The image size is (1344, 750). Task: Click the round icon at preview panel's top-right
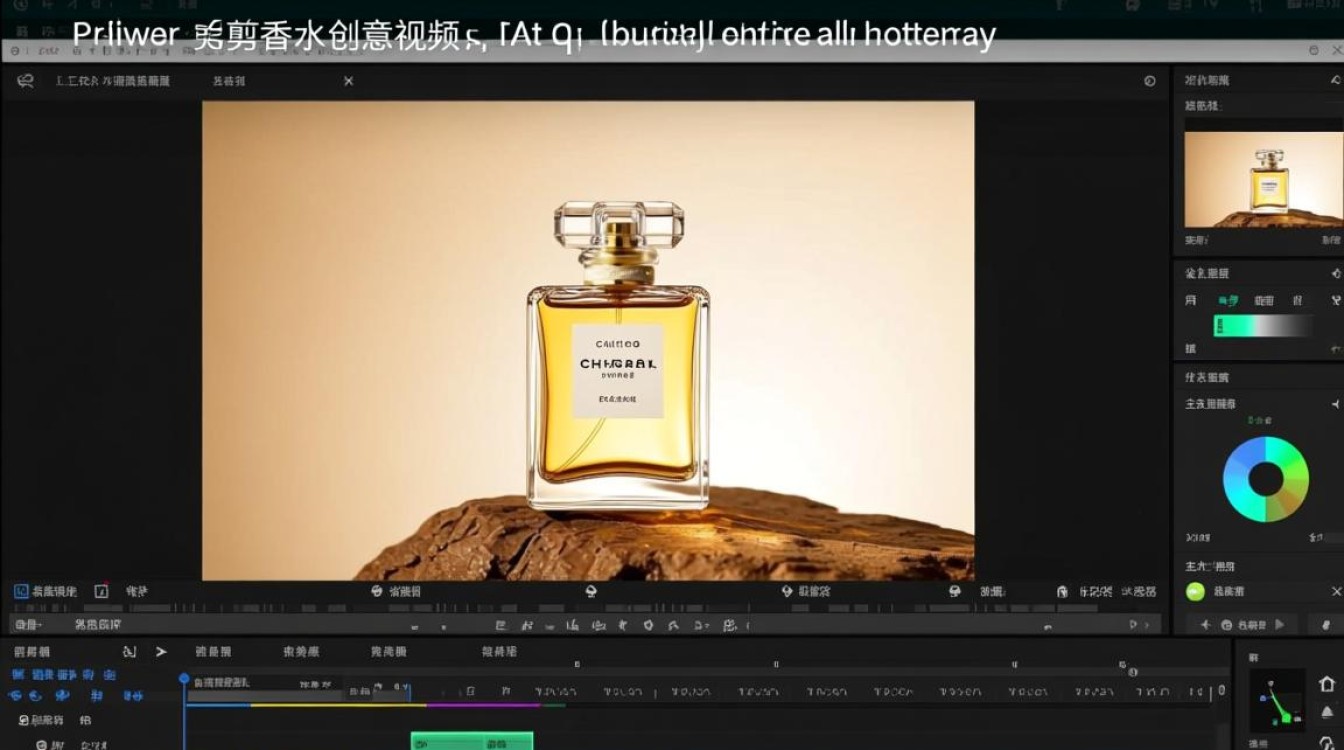(x=1150, y=81)
